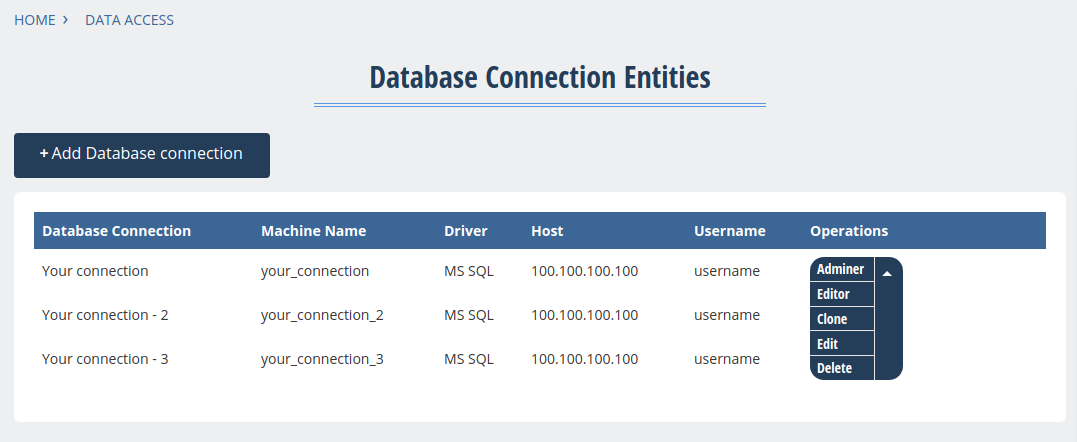
Task: Click the Database Connection Entities page title
Action: pos(540,78)
